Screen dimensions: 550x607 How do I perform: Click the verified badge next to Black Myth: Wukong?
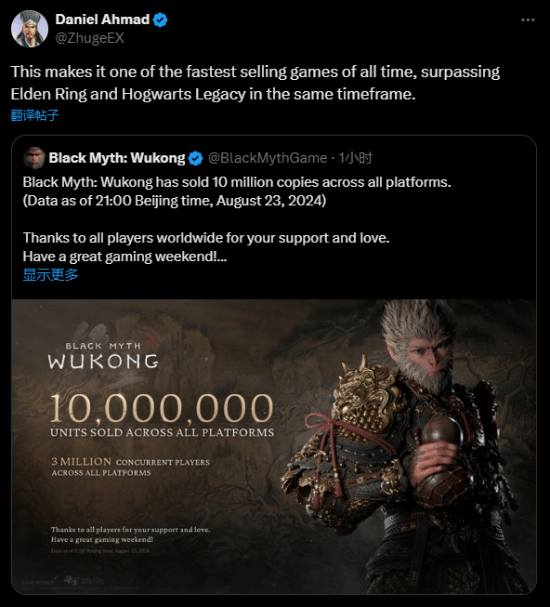pos(195,158)
